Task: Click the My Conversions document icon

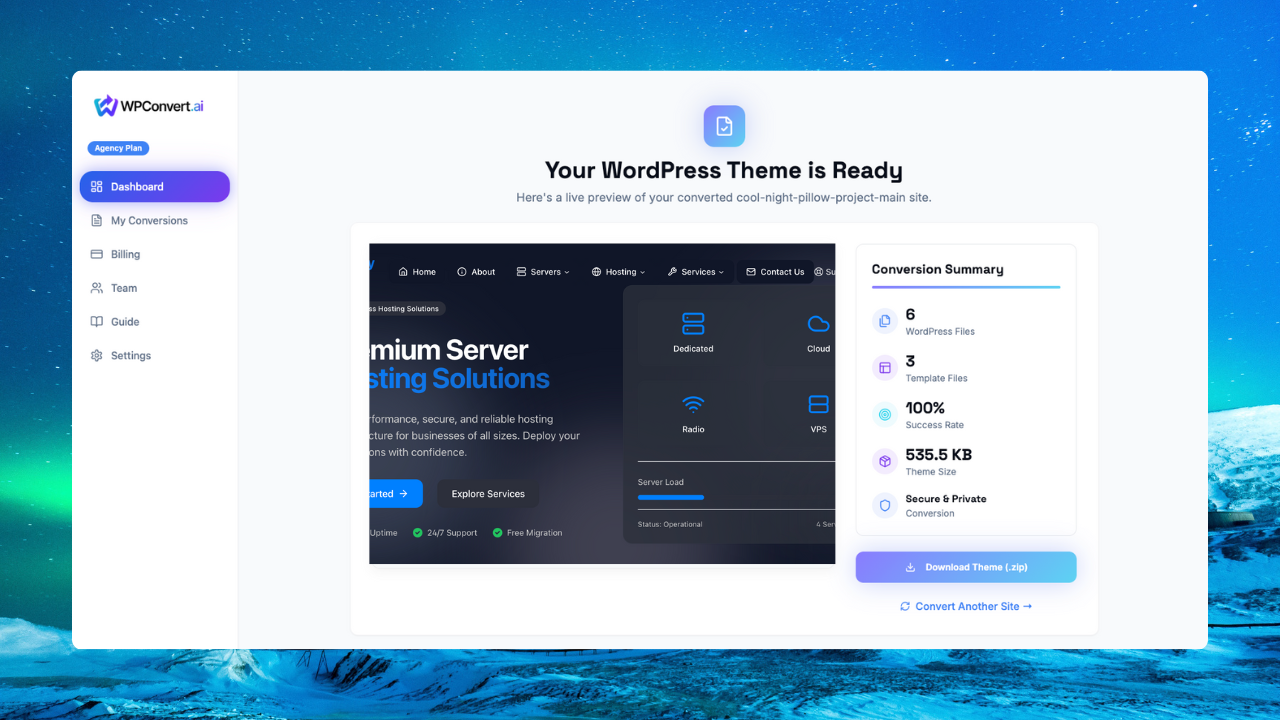Action: coord(97,221)
